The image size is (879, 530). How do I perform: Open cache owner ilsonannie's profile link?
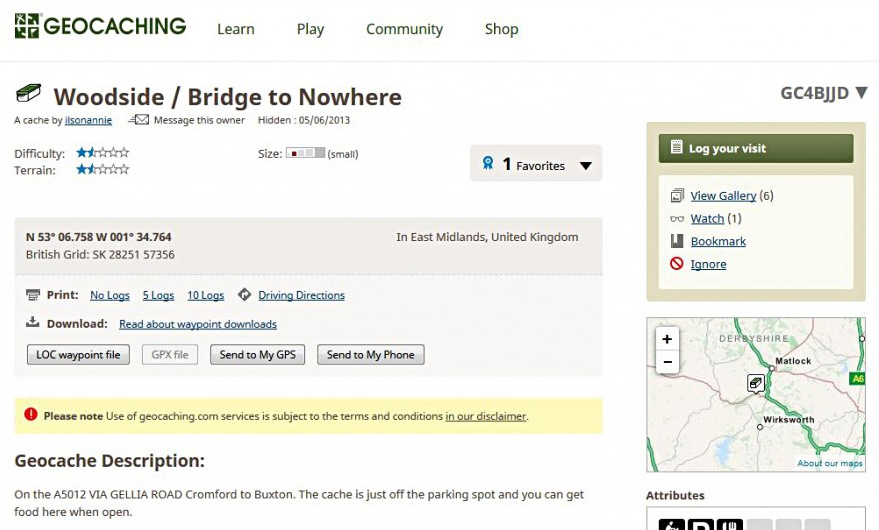point(89,120)
